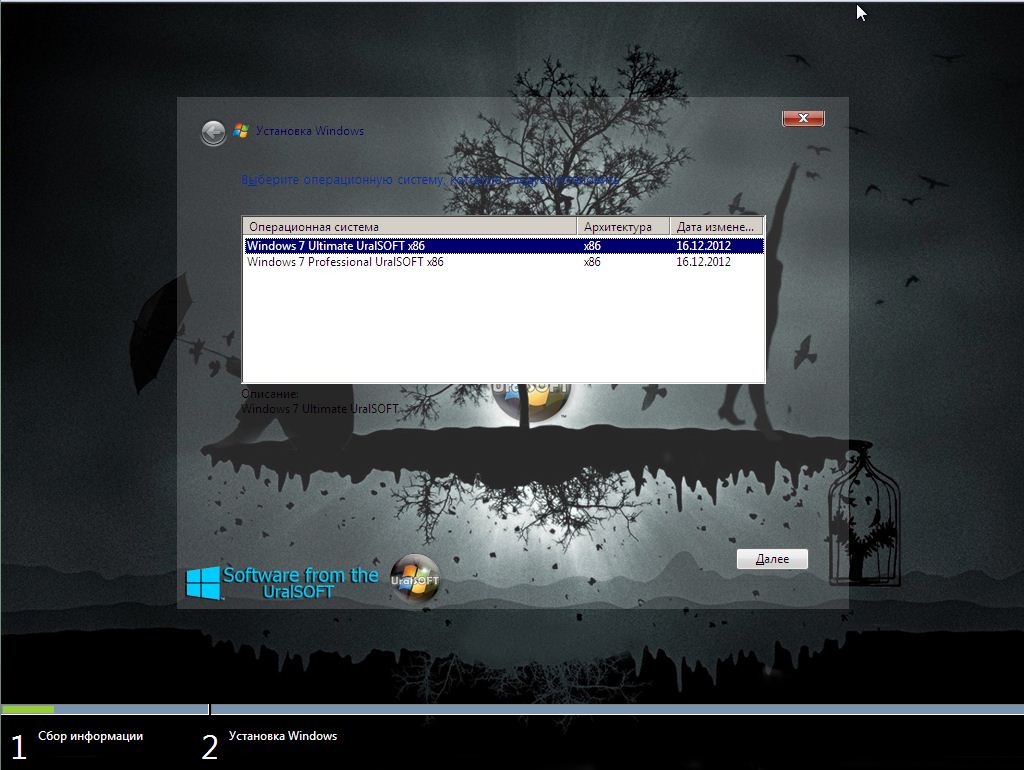Click the x86 cell in Ultimate row
This screenshot has width=1024, height=770.
592,246
